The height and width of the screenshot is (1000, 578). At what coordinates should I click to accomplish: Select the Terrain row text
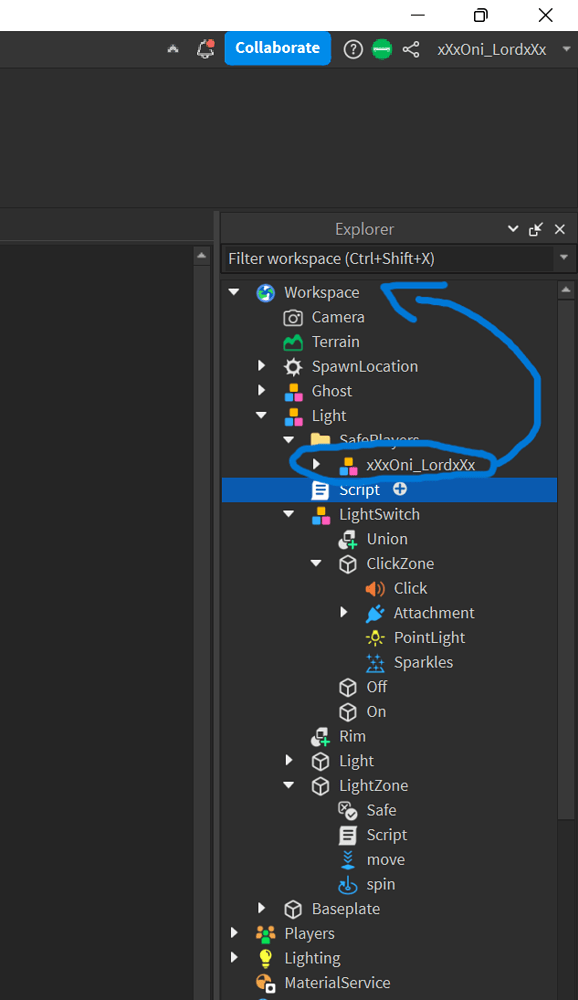[x=336, y=342]
